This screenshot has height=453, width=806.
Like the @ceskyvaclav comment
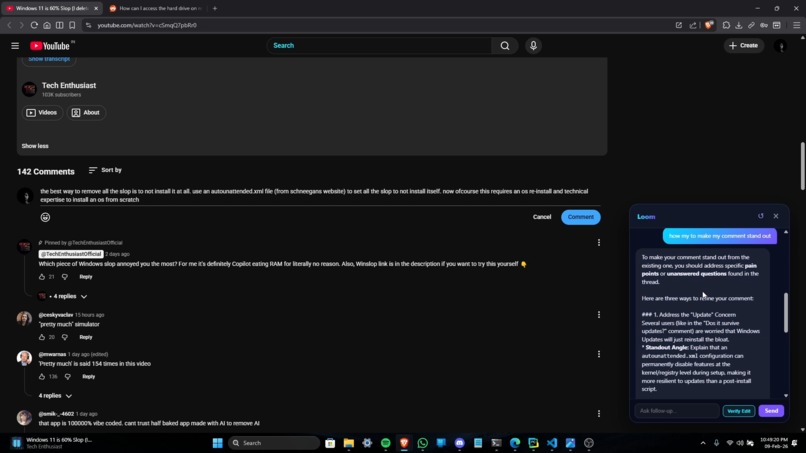(42, 337)
